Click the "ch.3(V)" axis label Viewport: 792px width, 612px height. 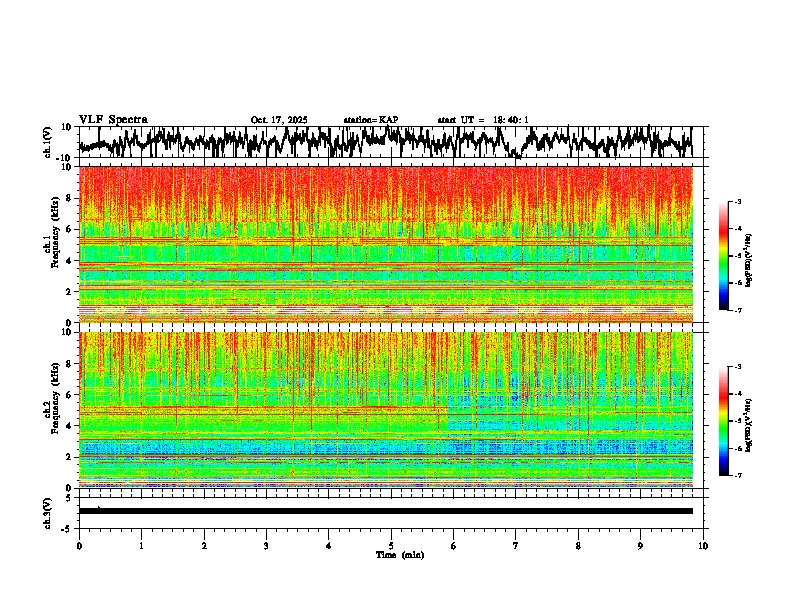click(48, 514)
